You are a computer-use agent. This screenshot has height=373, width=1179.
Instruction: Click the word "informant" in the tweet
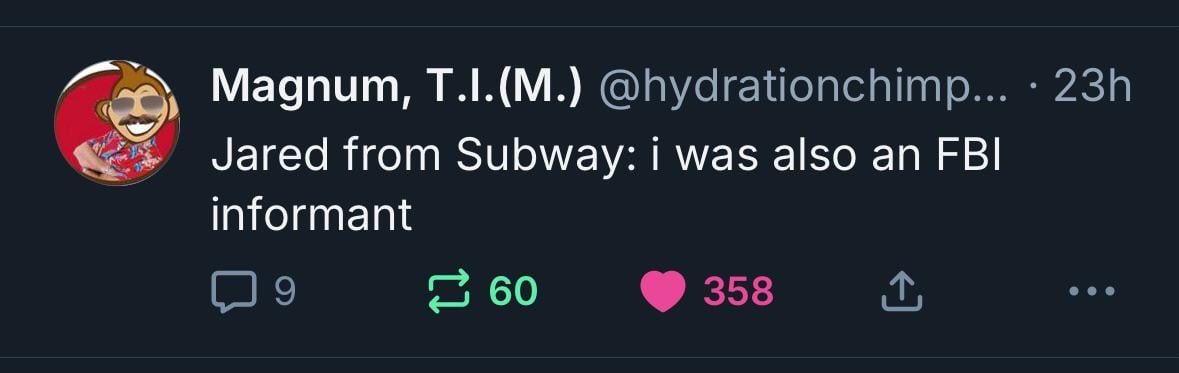(x=311, y=215)
